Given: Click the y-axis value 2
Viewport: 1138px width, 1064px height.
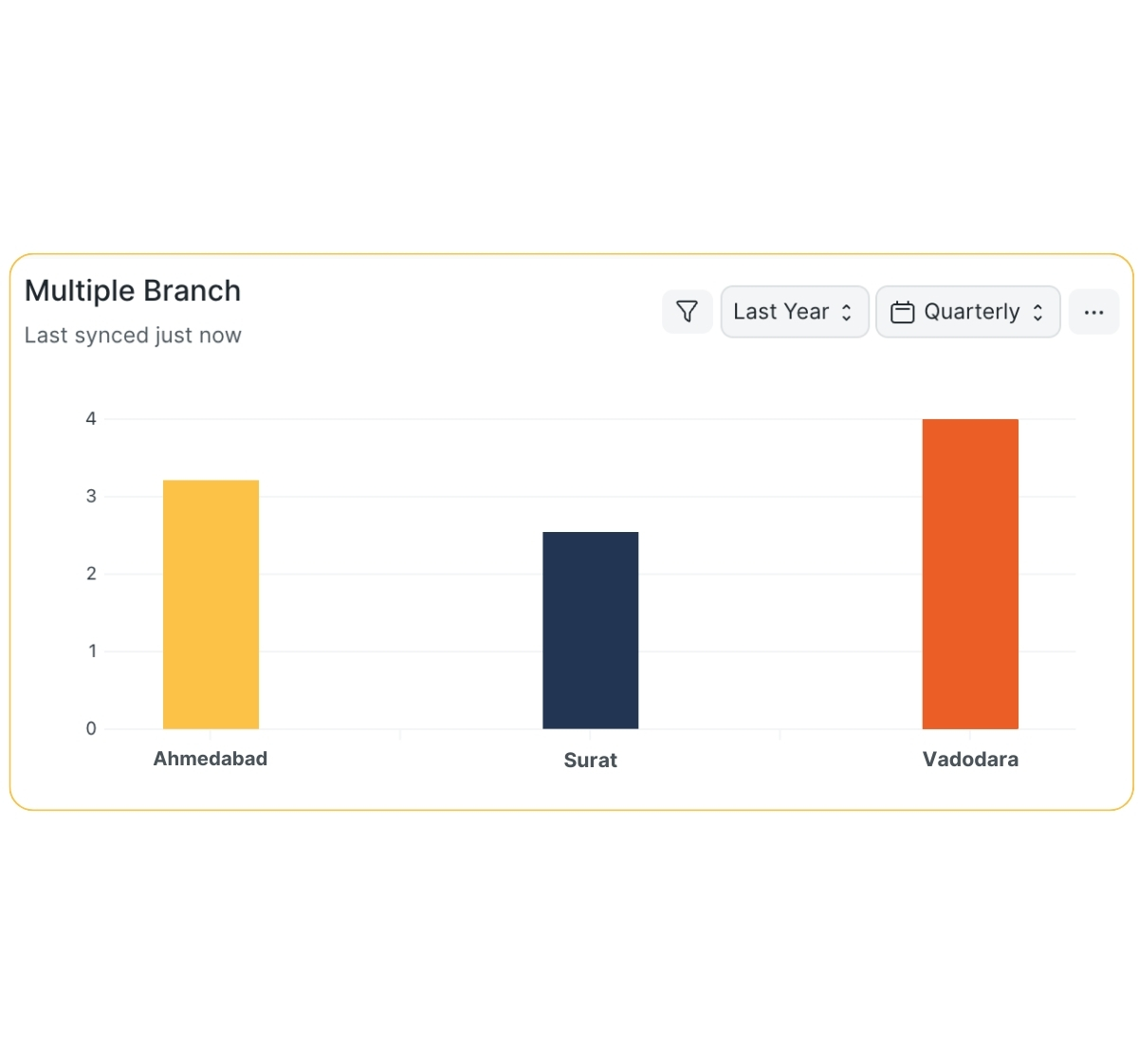Looking at the screenshot, I should [91, 574].
